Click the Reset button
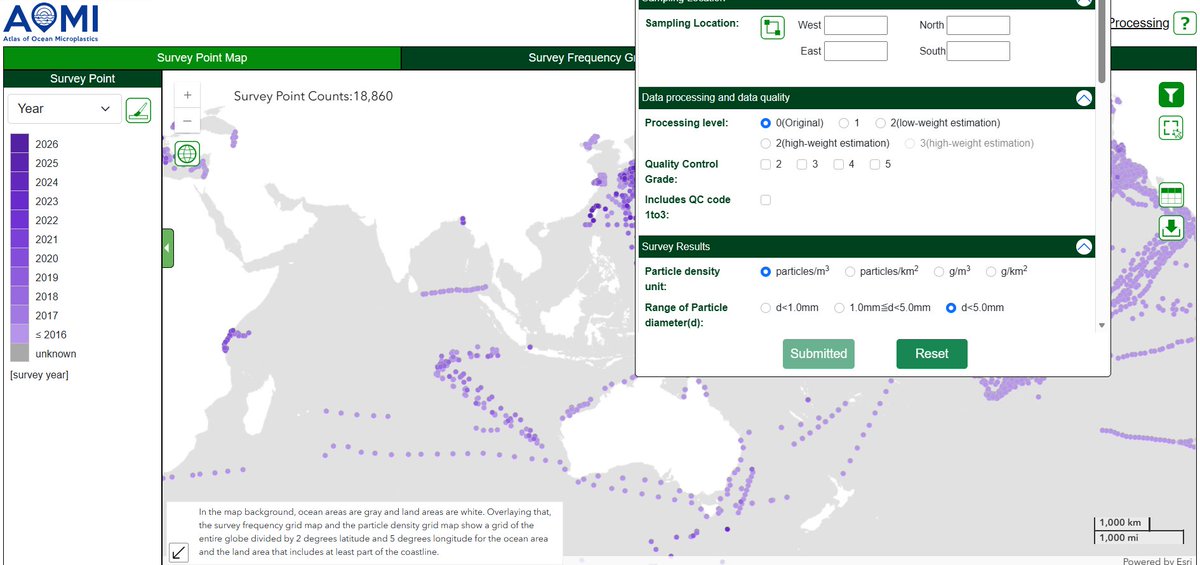The height and width of the screenshot is (565, 1200). (x=931, y=354)
